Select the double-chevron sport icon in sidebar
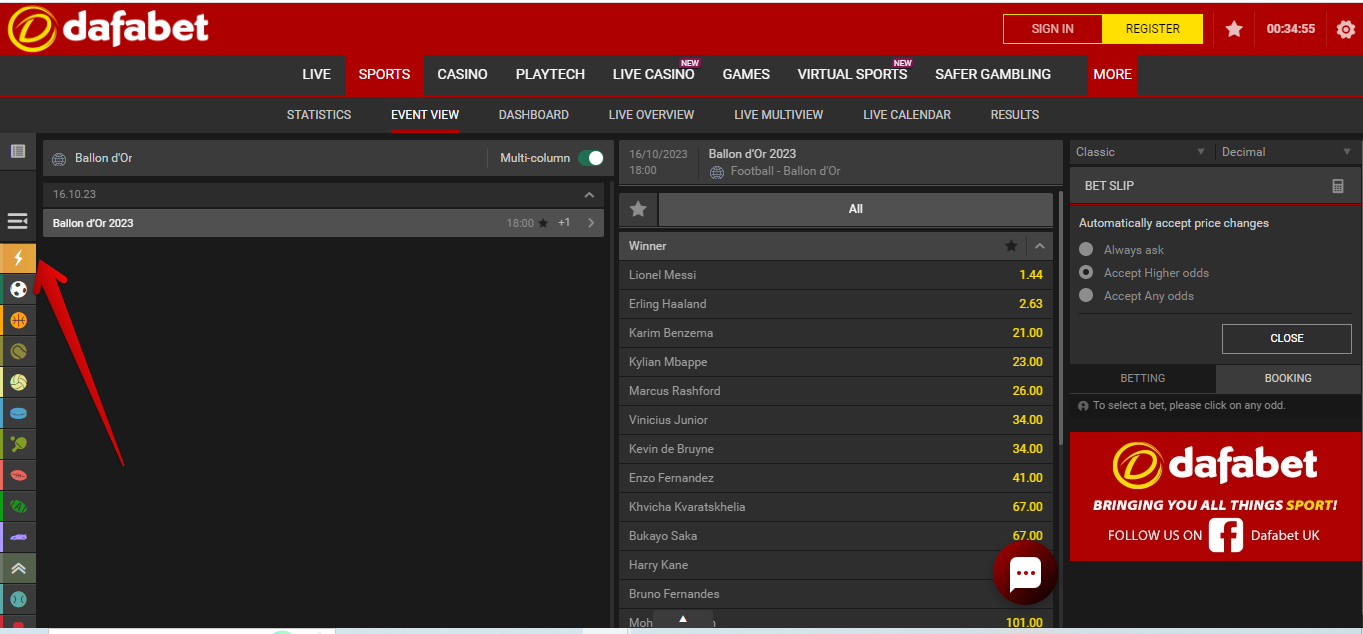 pos(18,568)
